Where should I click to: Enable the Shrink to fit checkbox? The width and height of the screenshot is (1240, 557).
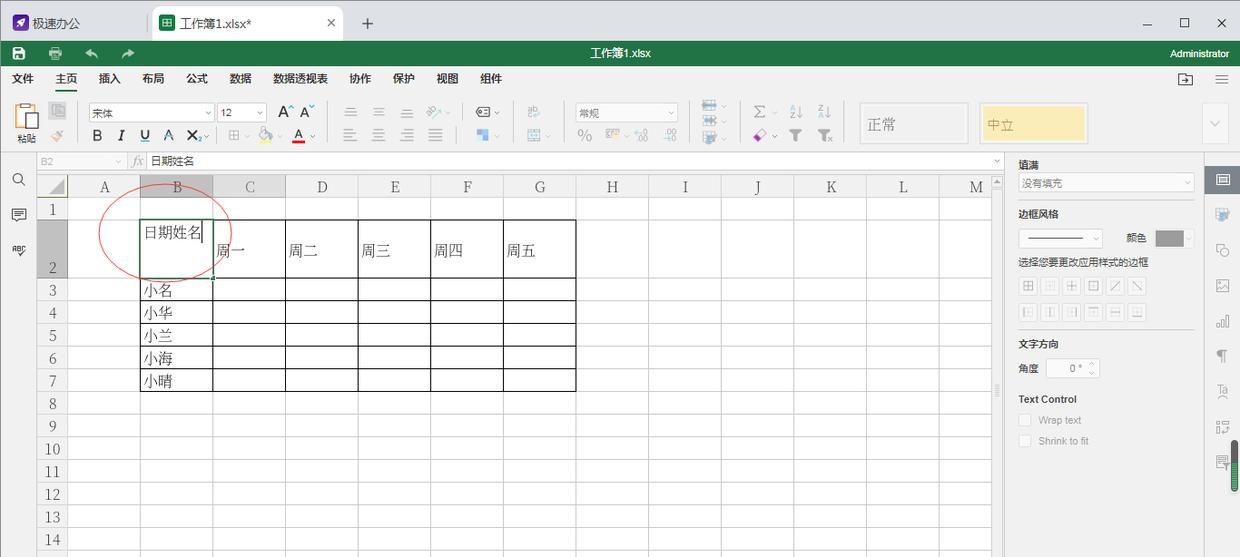point(1025,441)
